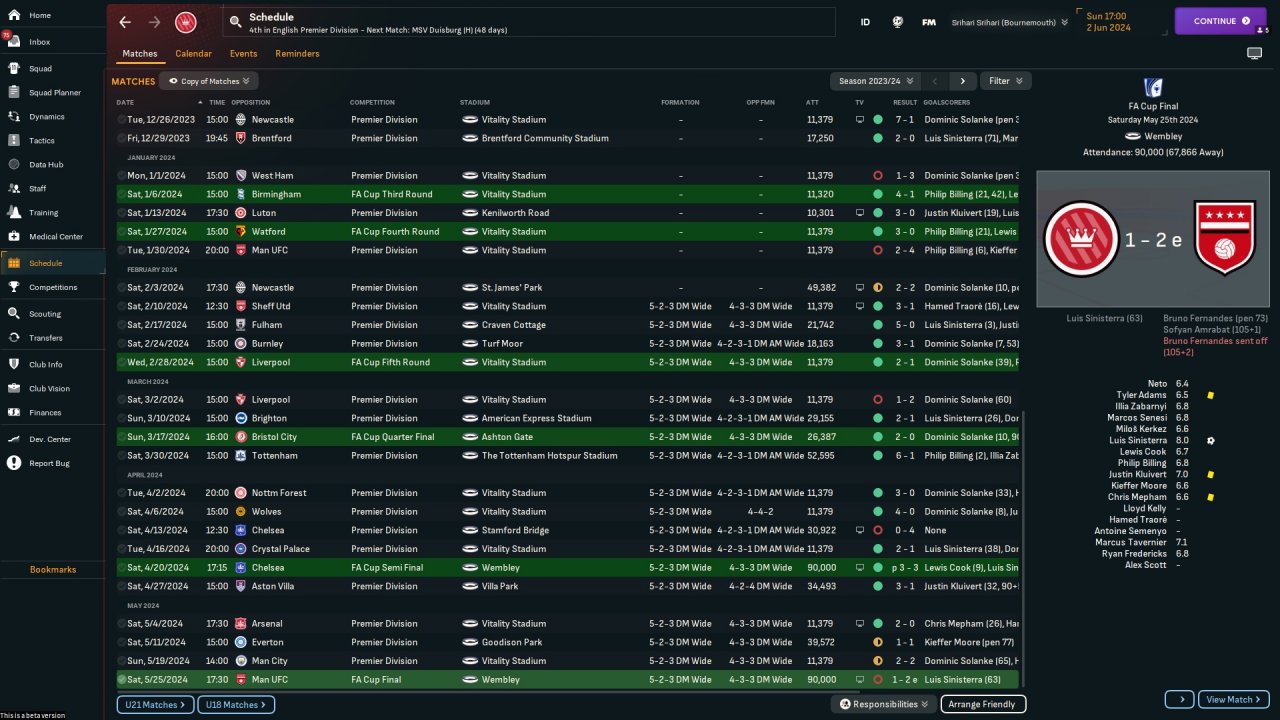The image size is (1280, 720).
Task: Sort by the Date column header
Action: click(x=125, y=102)
